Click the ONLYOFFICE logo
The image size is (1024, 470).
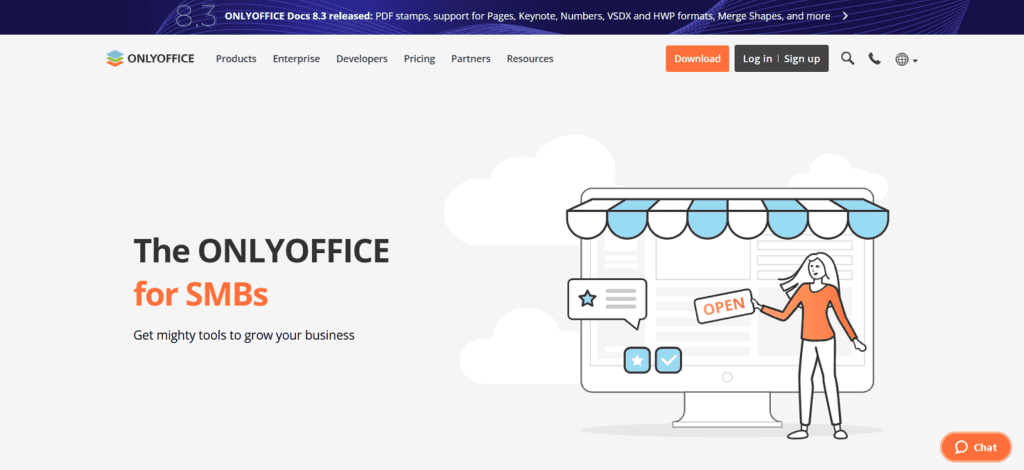[150, 59]
